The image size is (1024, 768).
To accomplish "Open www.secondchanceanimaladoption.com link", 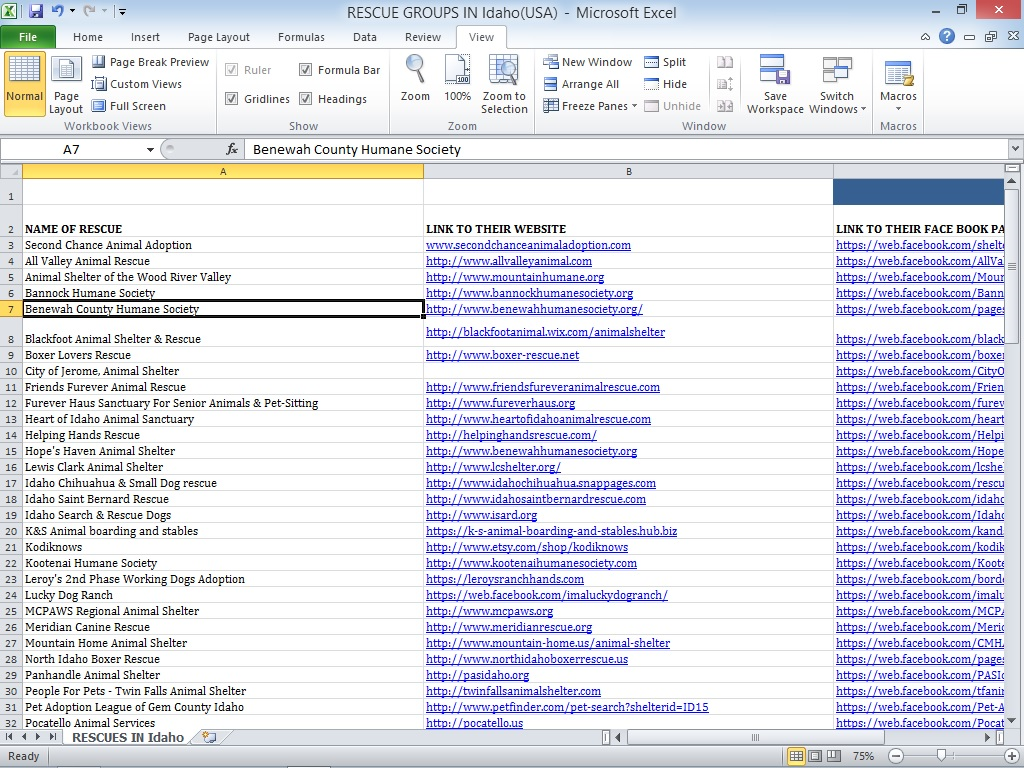I will (528, 245).
